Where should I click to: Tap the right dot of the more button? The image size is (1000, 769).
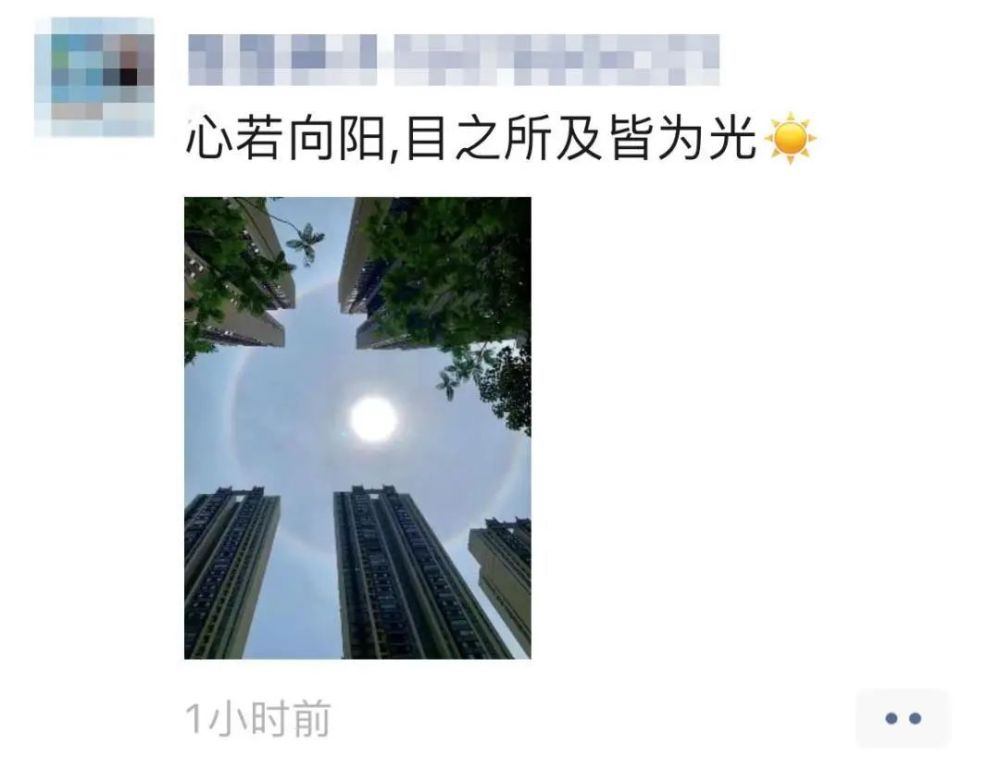(915, 719)
